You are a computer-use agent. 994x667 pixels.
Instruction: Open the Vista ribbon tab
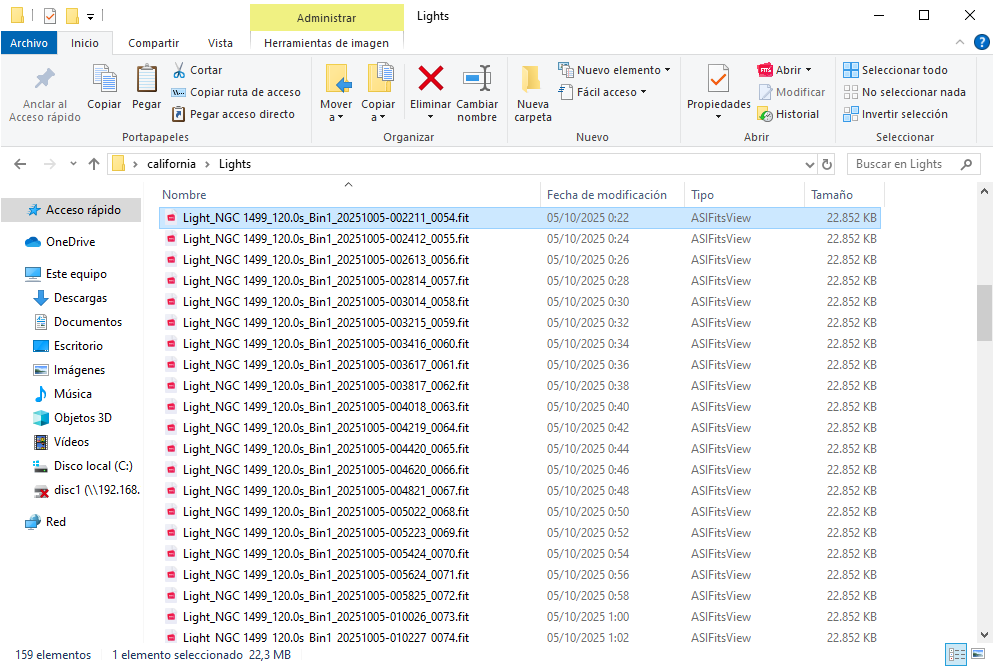coord(220,43)
